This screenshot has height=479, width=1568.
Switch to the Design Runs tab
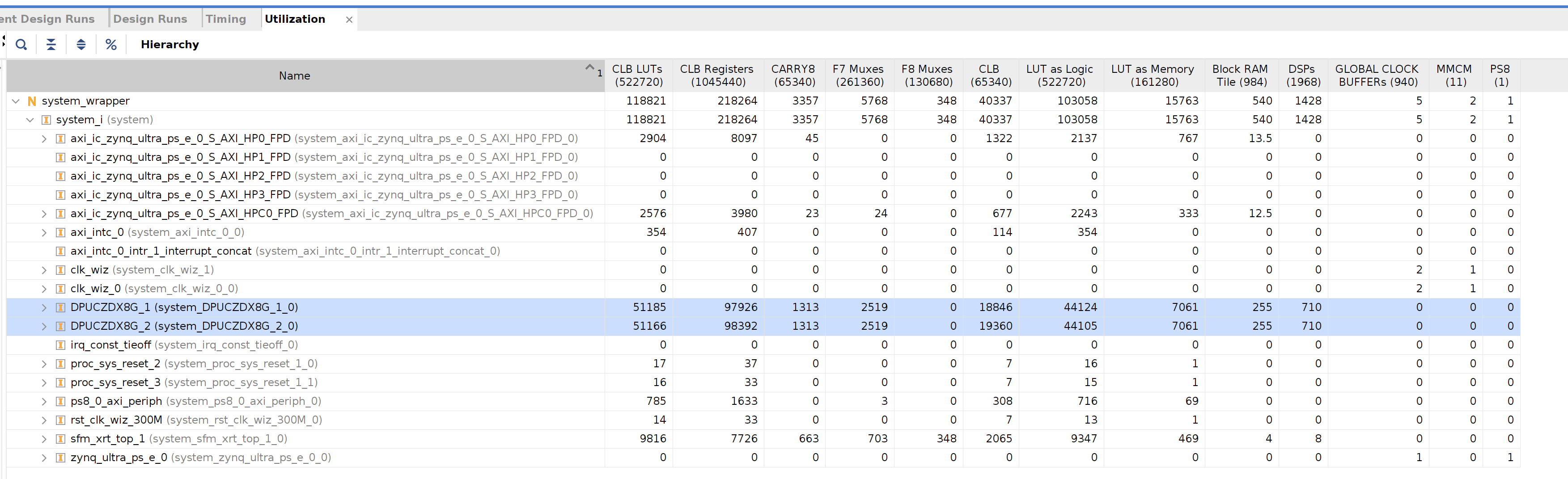pos(151,19)
